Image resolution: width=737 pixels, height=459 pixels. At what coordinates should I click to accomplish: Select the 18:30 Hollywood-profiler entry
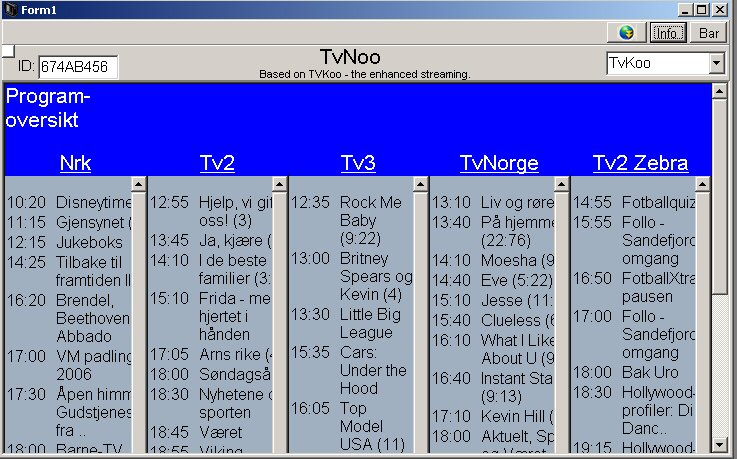pyautogui.click(x=634, y=410)
